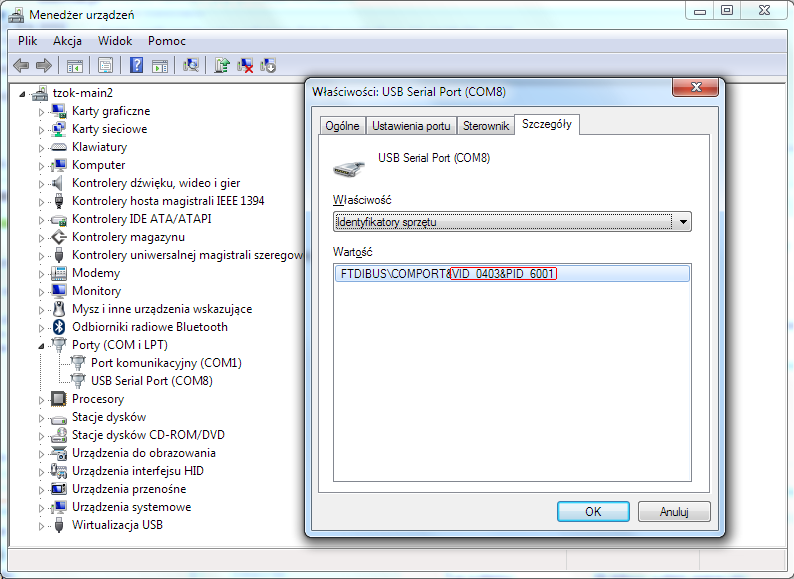Viewport: 794px width, 579px height.
Task: Maximize the Menedżer urządzeń window
Action: point(727,10)
